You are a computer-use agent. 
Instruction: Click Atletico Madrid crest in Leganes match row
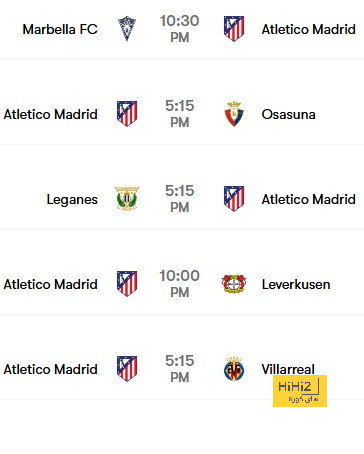(234, 199)
